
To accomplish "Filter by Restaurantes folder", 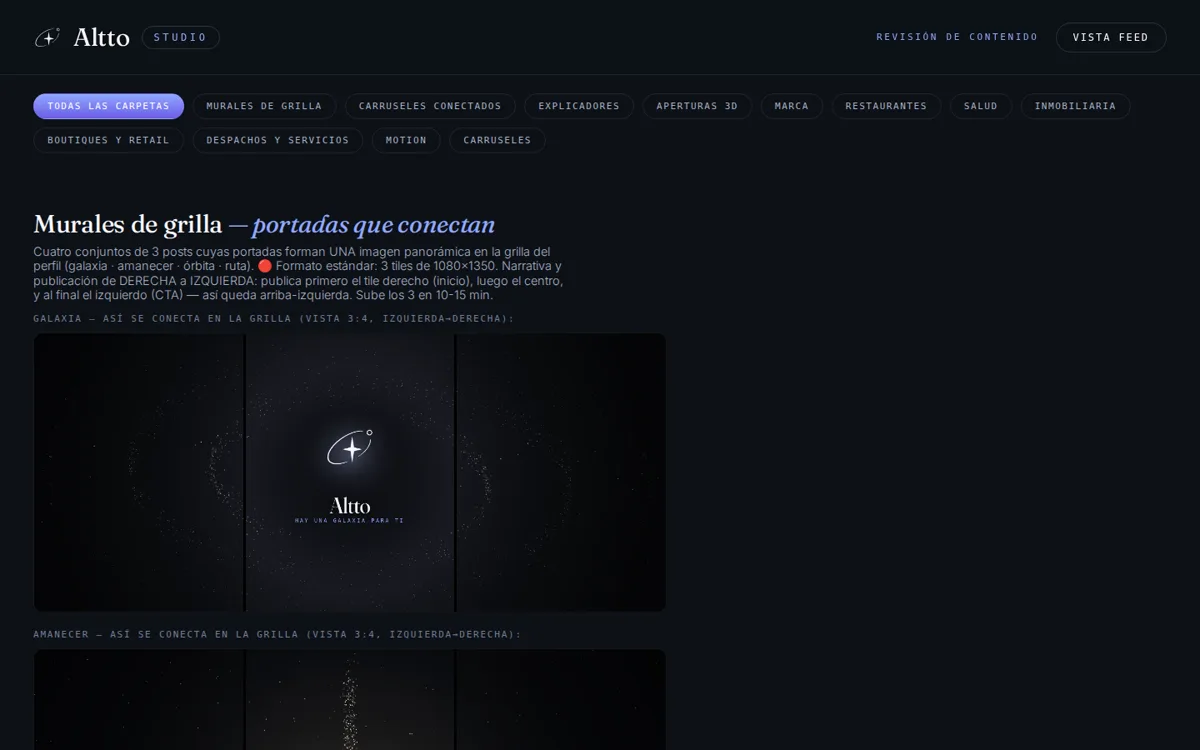I will [886, 106].
